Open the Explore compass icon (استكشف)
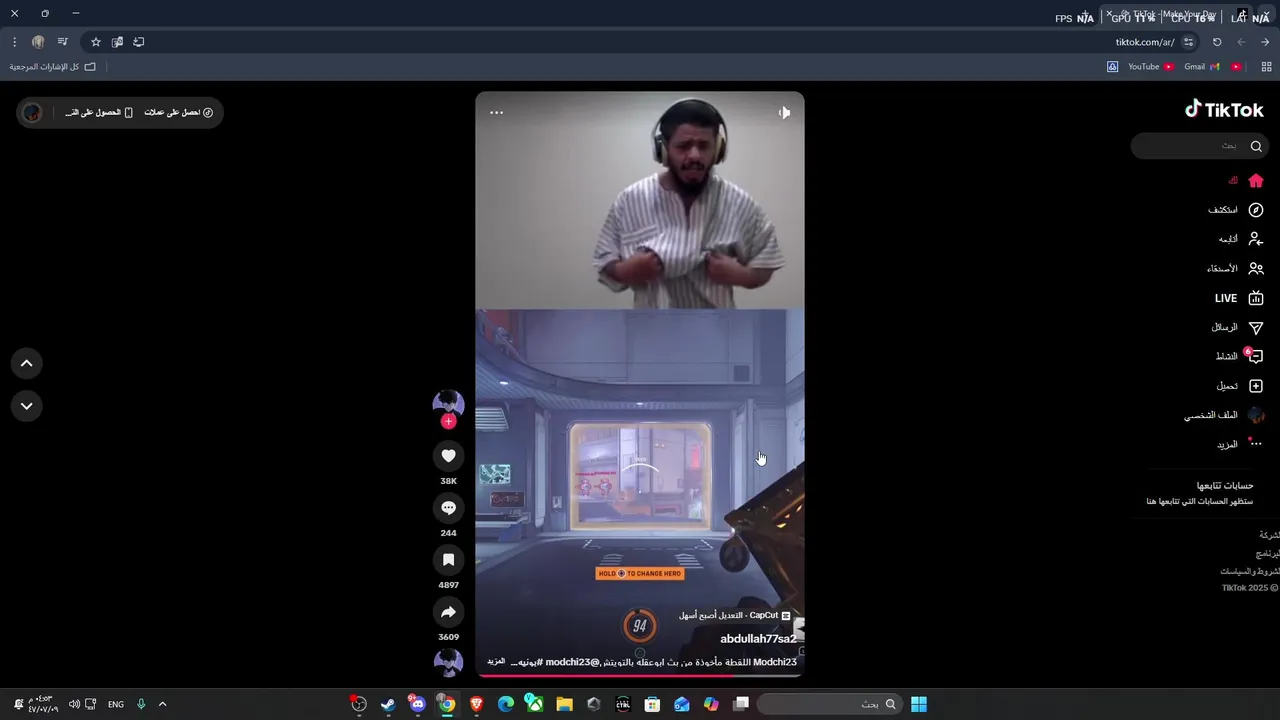Screen dimensions: 1280x720 (1256, 210)
